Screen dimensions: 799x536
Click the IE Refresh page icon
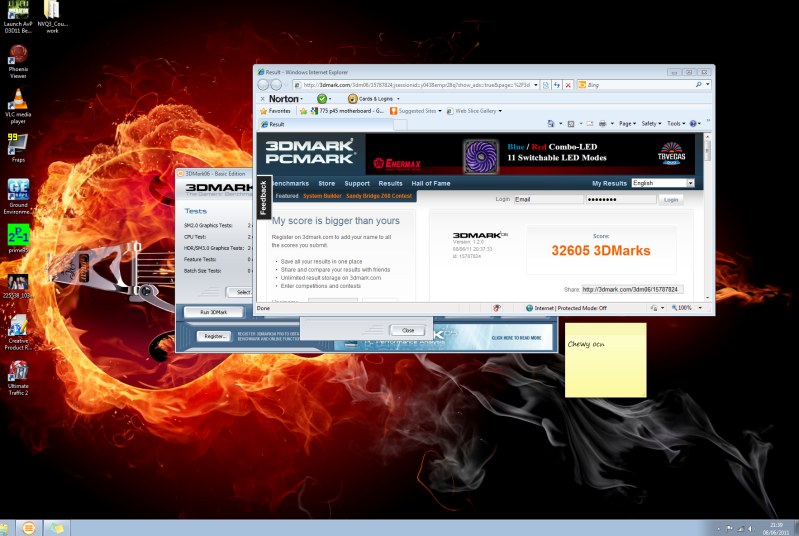tap(557, 85)
